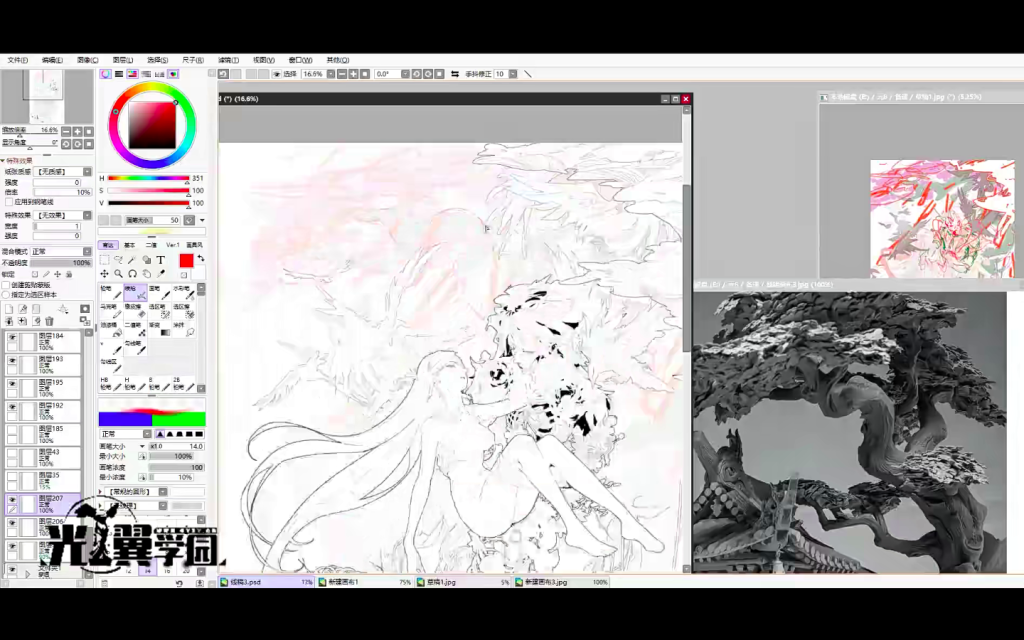Click the red foreground color swatch
The height and width of the screenshot is (640, 1024).
pos(186,261)
